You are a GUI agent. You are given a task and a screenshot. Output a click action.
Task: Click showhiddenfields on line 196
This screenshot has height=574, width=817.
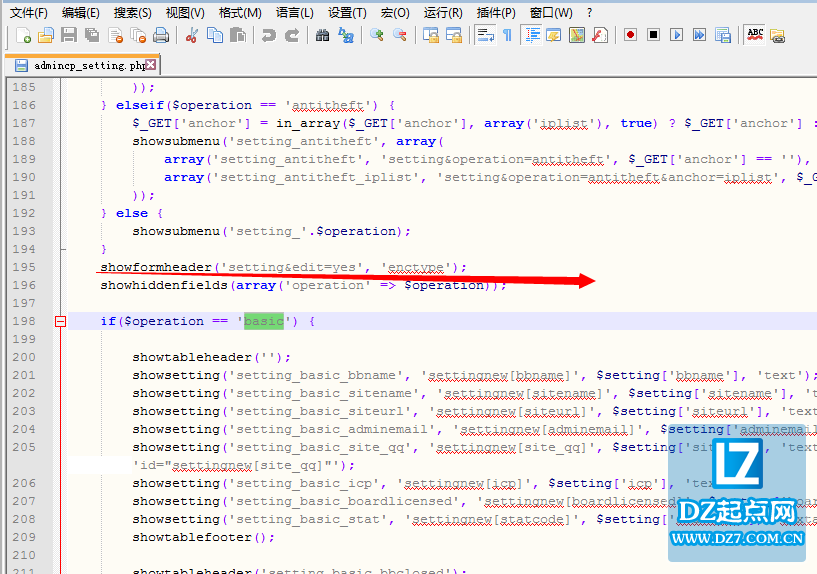point(164,285)
